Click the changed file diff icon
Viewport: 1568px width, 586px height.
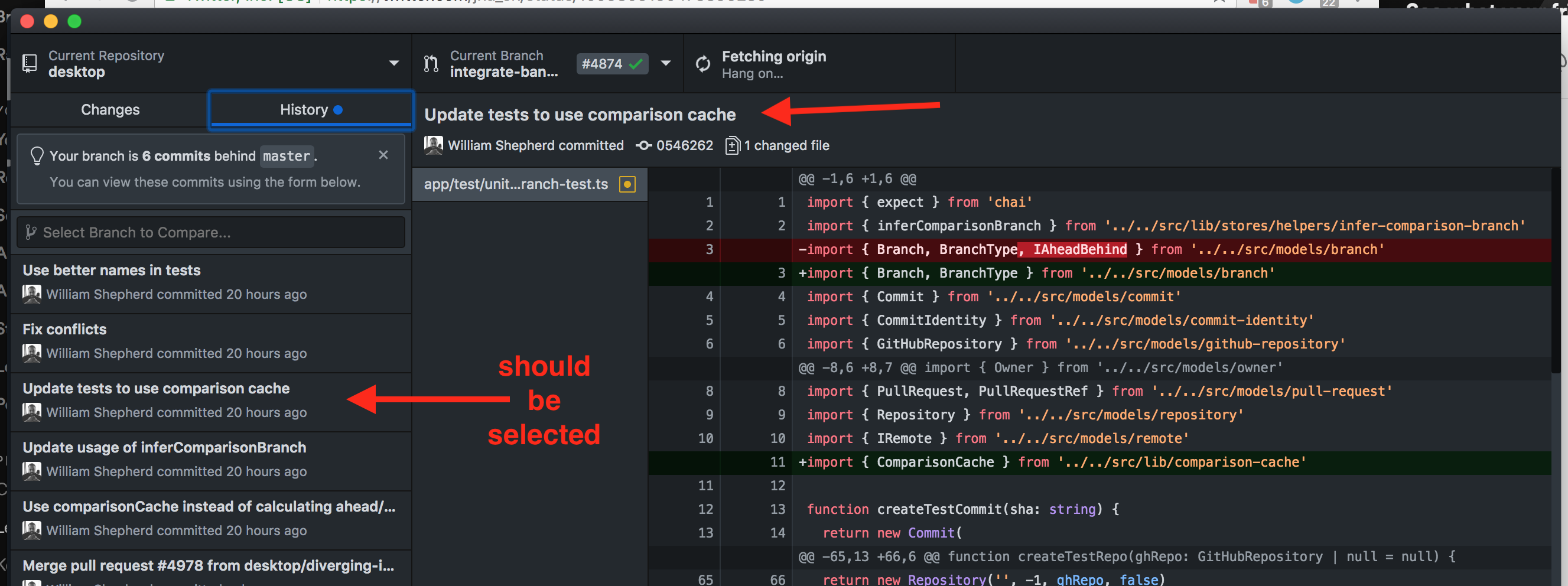pyautogui.click(x=732, y=145)
